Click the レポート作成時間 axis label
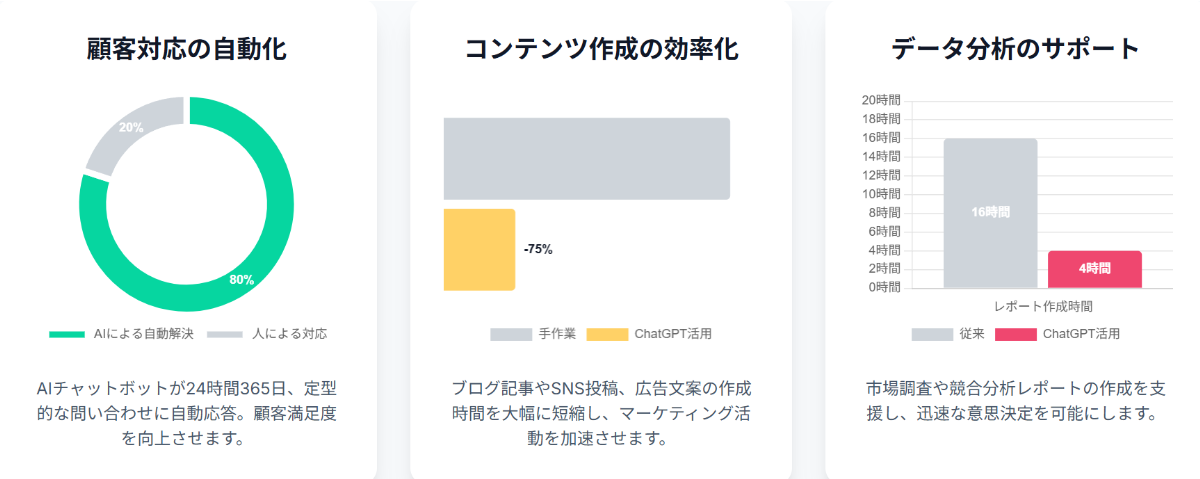 [1043, 306]
